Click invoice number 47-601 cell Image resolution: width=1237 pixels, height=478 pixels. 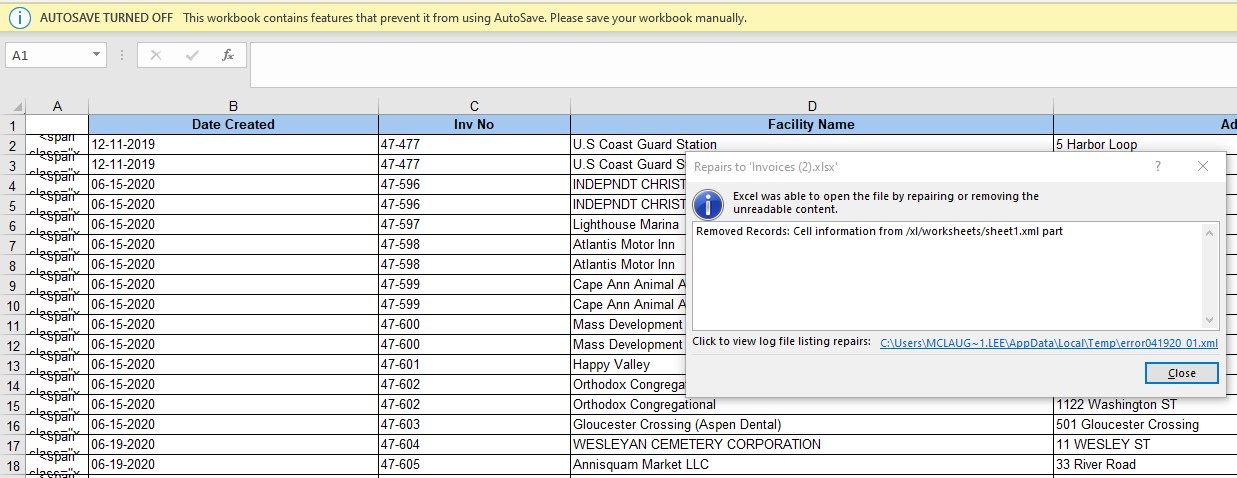(x=474, y=365)
